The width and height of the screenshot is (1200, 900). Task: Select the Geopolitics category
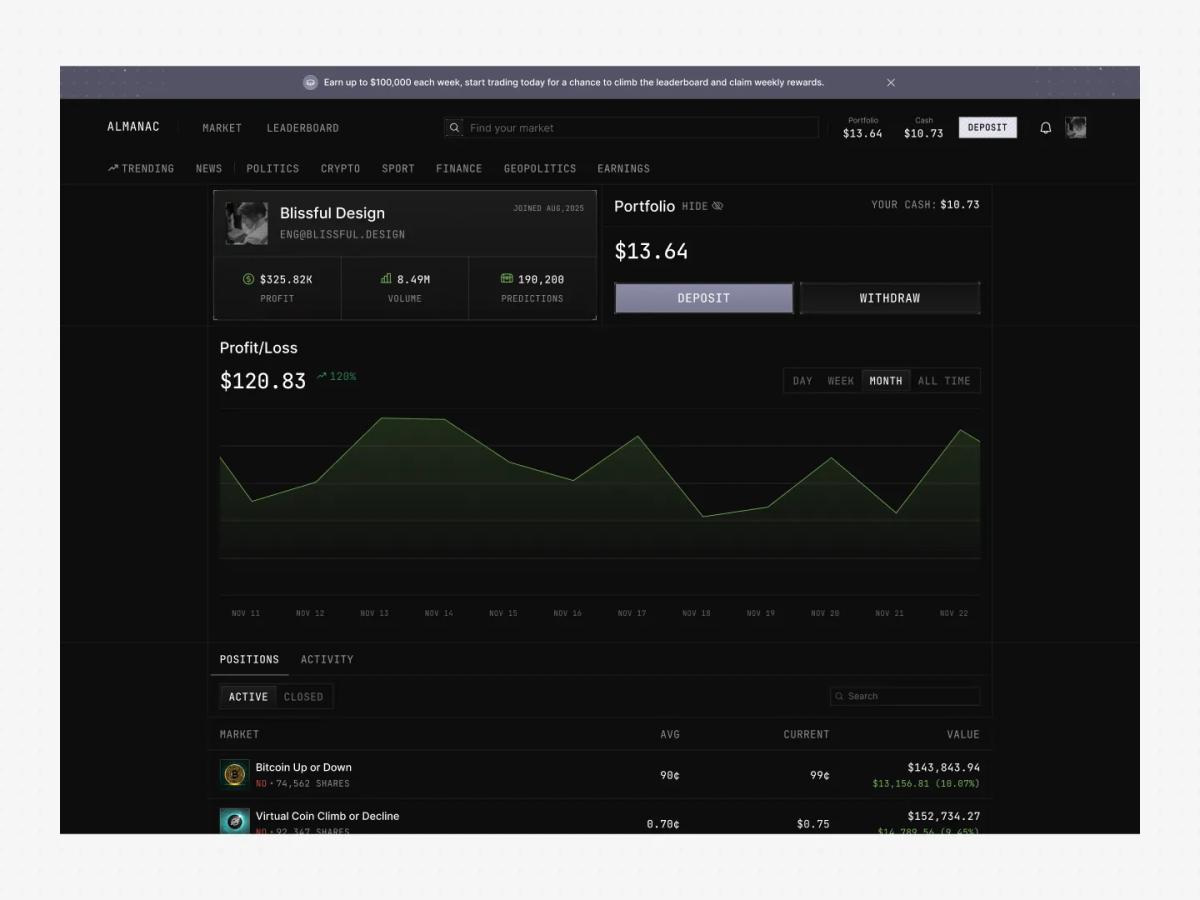pos(540,168)
